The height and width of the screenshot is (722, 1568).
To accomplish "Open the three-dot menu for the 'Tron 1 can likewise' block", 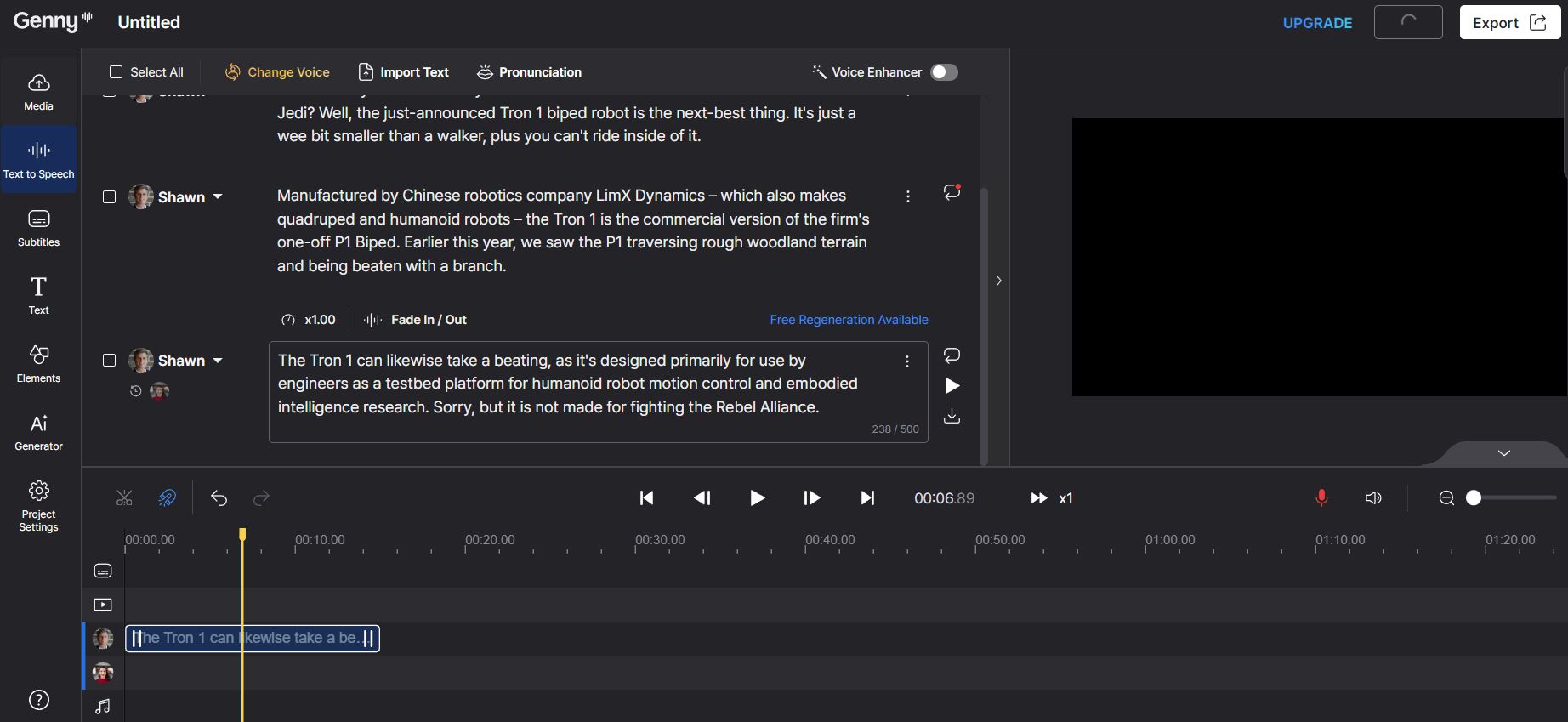I will (907, 361).
